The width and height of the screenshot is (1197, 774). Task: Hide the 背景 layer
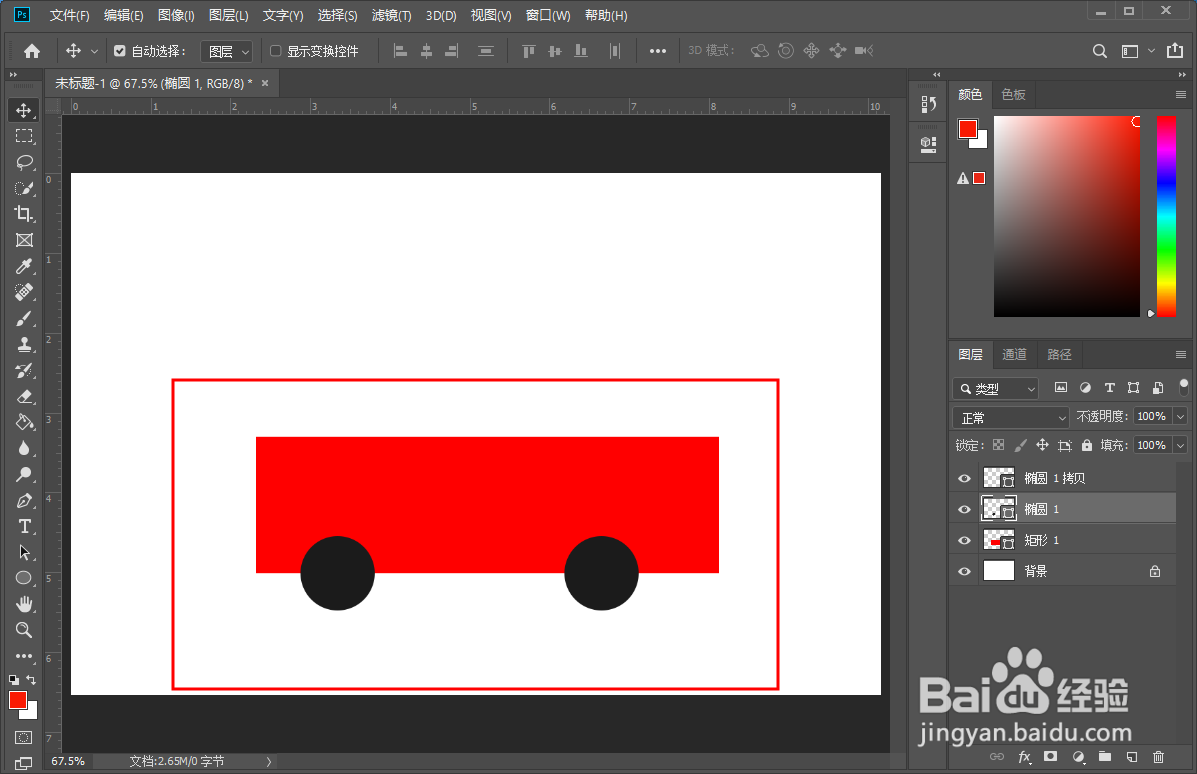coord(964,572)
